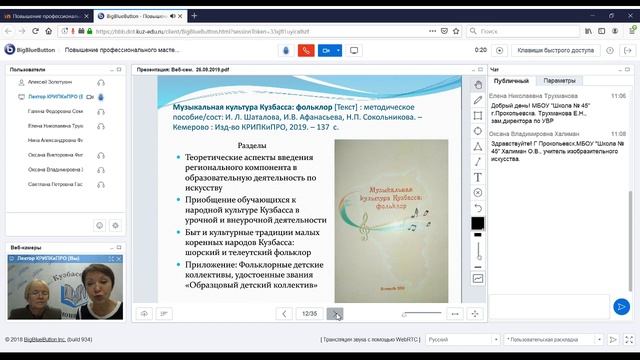
Task: Close the webcam video of Лектор КРИПКиПРО
Action: click(119, 259)
